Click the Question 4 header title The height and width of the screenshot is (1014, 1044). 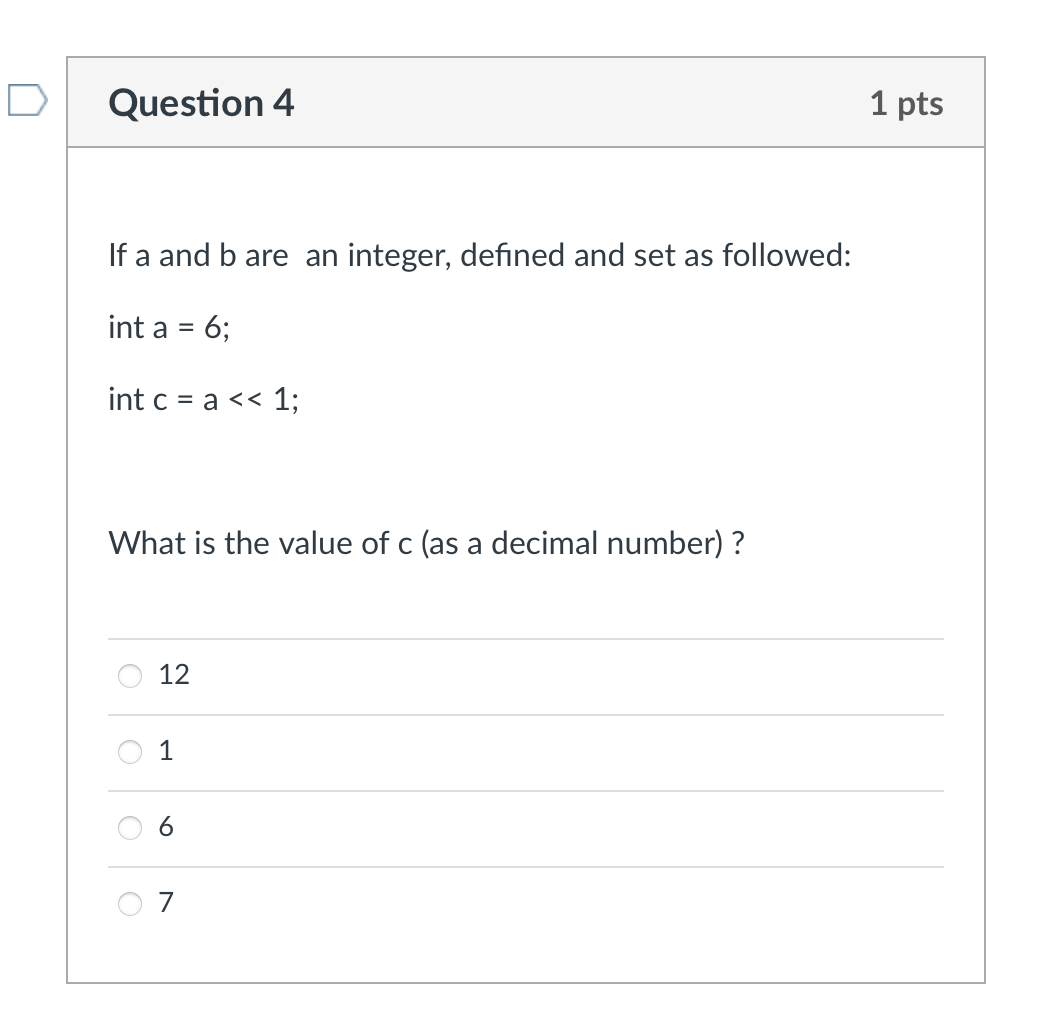(202, 102)
